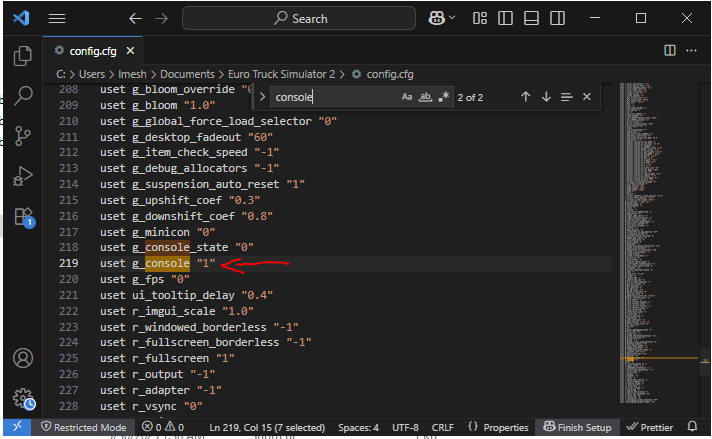Screen dimensions: 712x439
Task: Expand the Toggle Replace chevron in find
Action: pos(262,97)
